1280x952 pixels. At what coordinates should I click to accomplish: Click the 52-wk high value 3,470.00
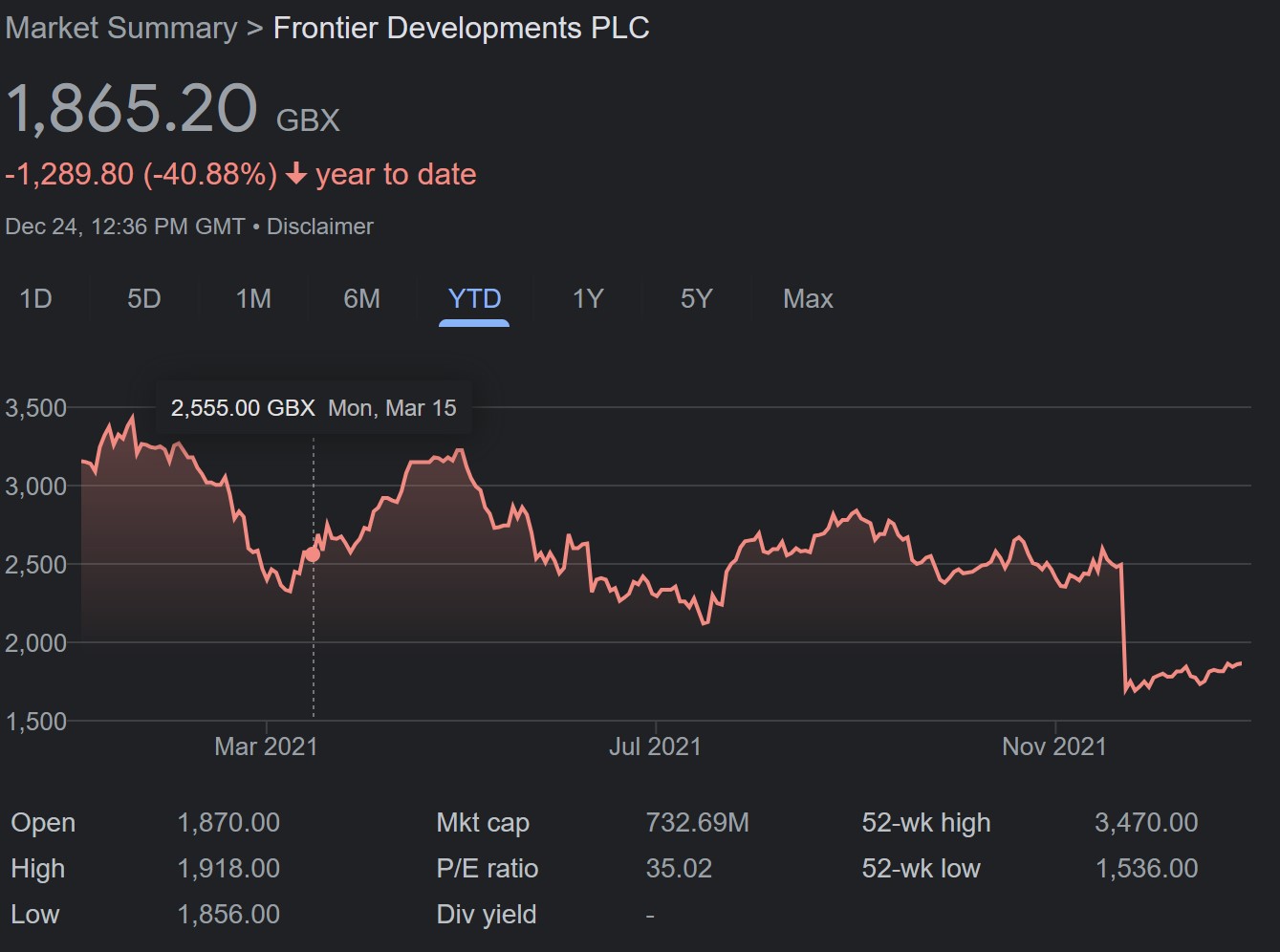coord(1146,823)
